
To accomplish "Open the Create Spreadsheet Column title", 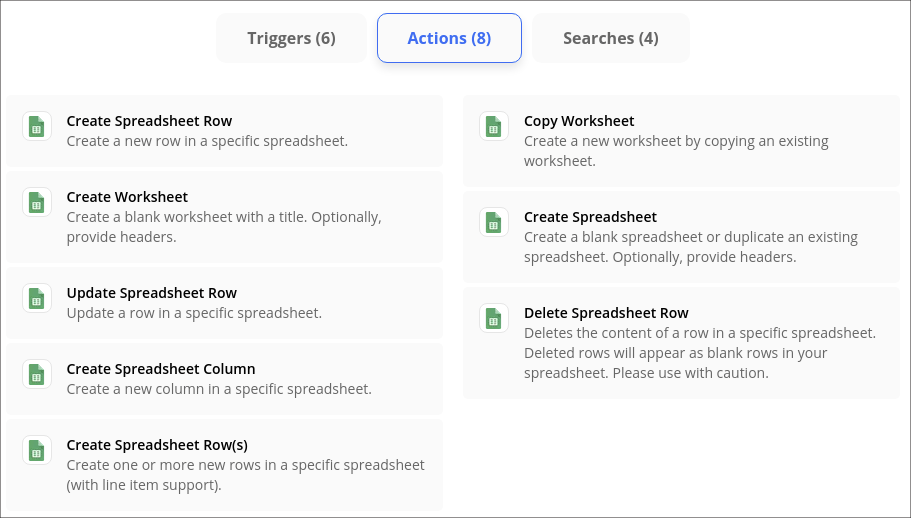I will point(161,369).
